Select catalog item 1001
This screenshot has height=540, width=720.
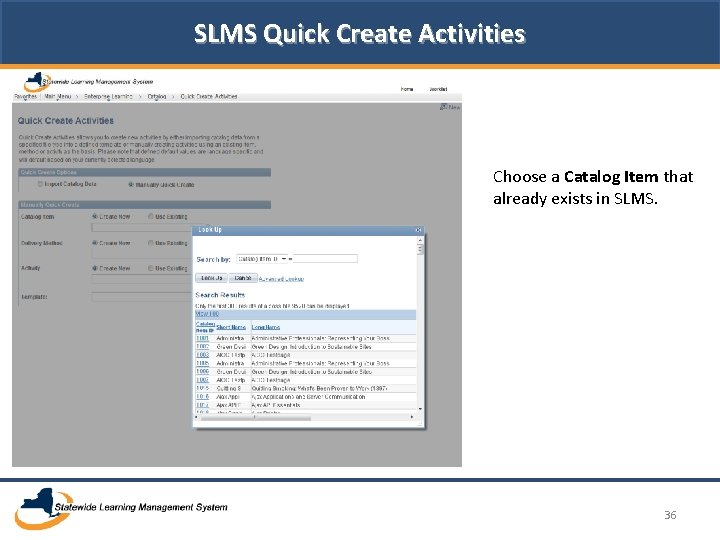coord(202,338)
